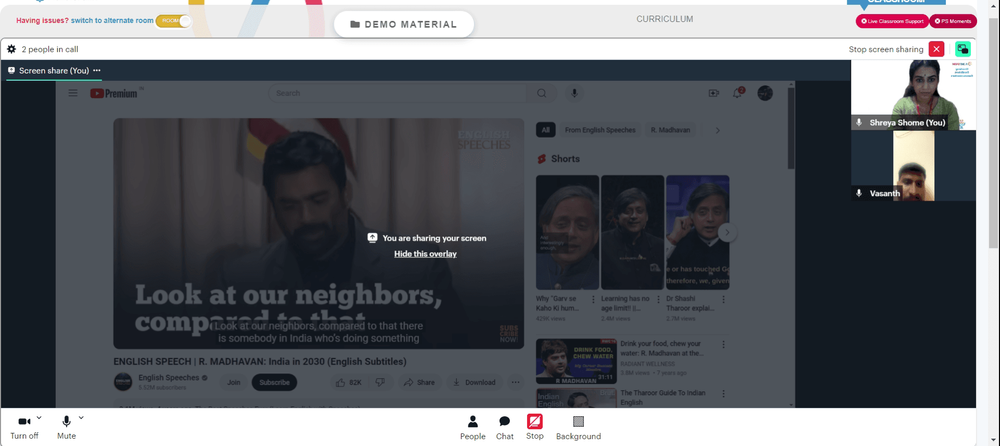The image size is (1000, 446).
Task: Advance the Shorts carousel arrow
Action: [x=727, y=233]
